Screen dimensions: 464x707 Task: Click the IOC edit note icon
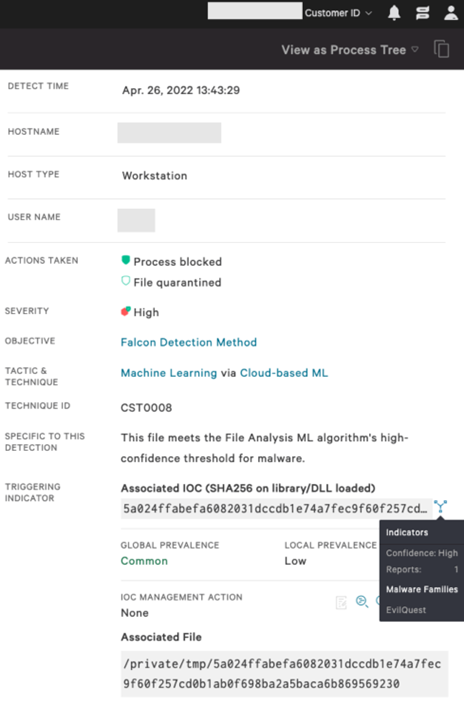(341, 602)
